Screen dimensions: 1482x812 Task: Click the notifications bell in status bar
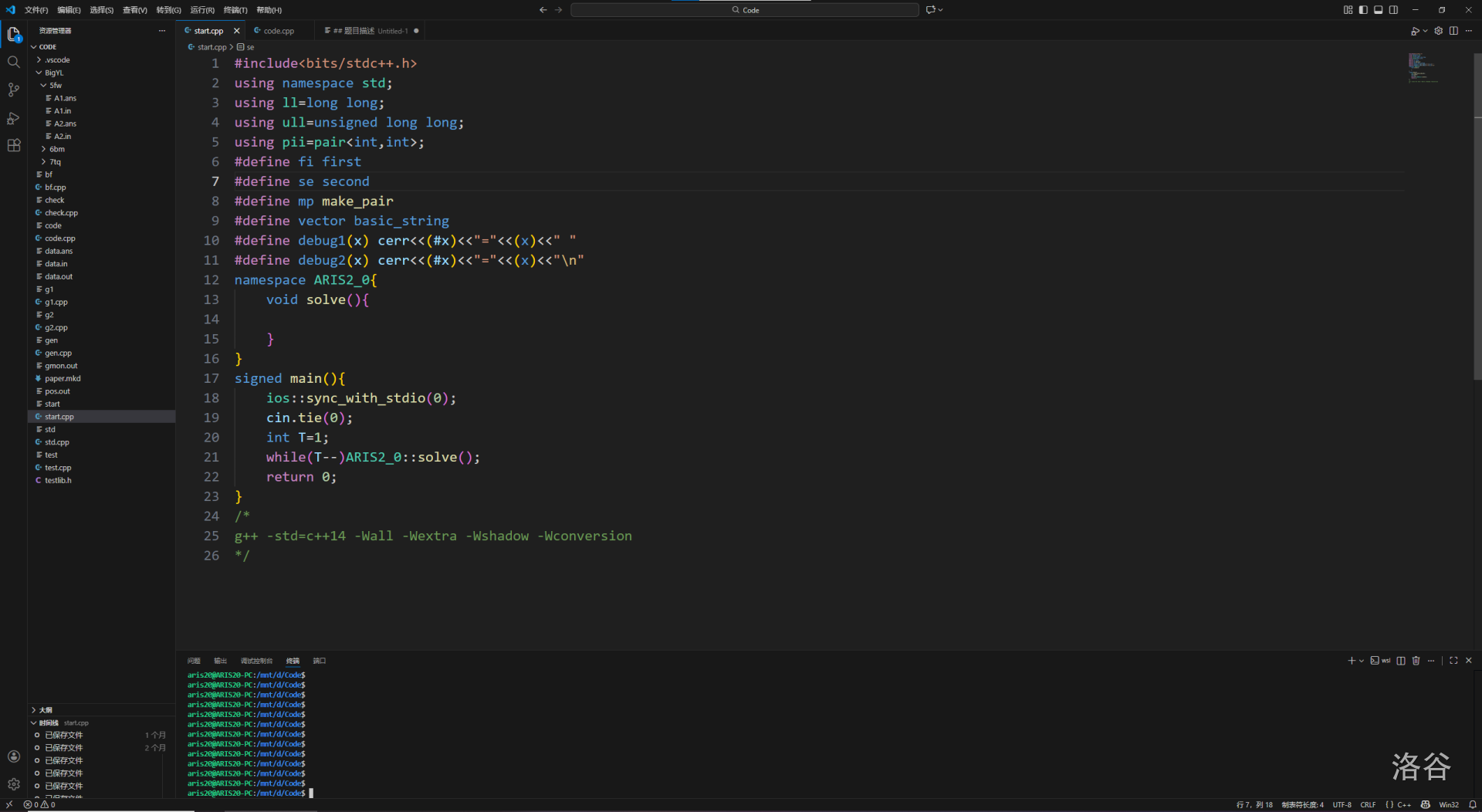pyautogui.click(x=1472, y=804)
